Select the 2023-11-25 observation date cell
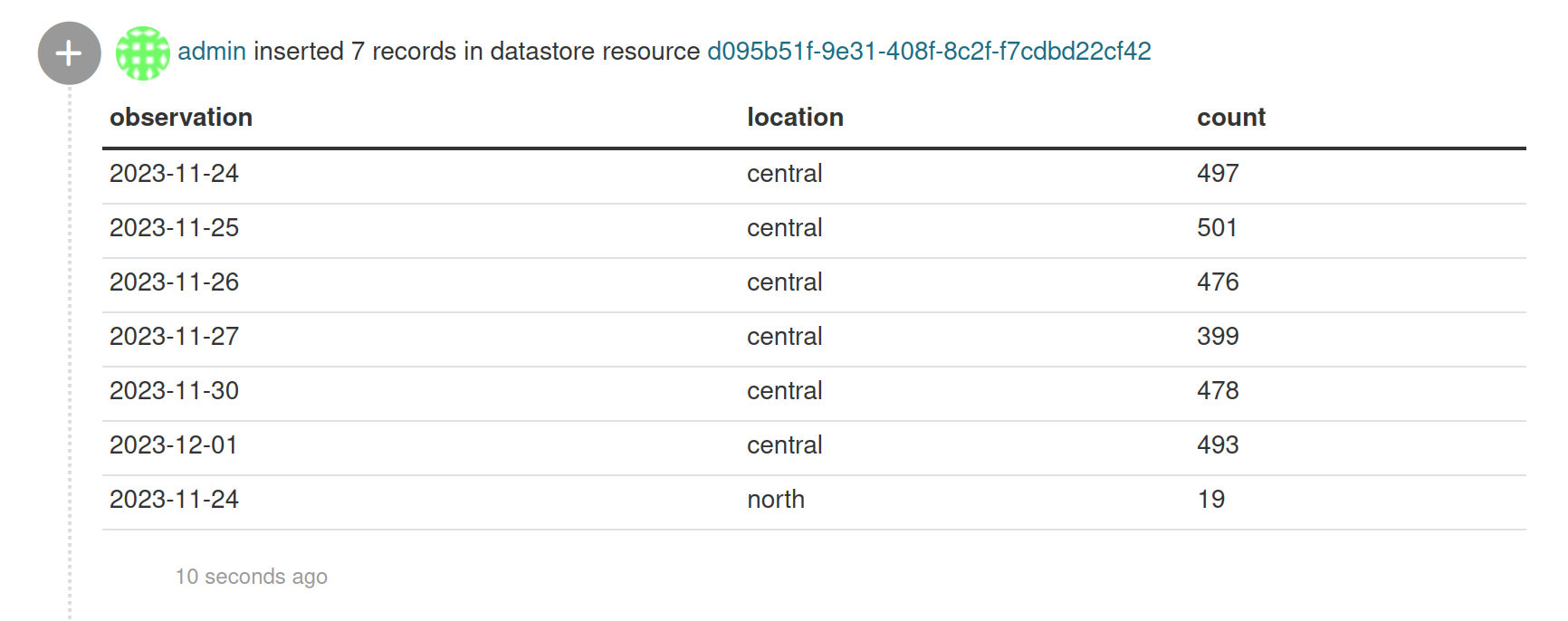This screenshot has height=621, width=1568. [174, 228]
